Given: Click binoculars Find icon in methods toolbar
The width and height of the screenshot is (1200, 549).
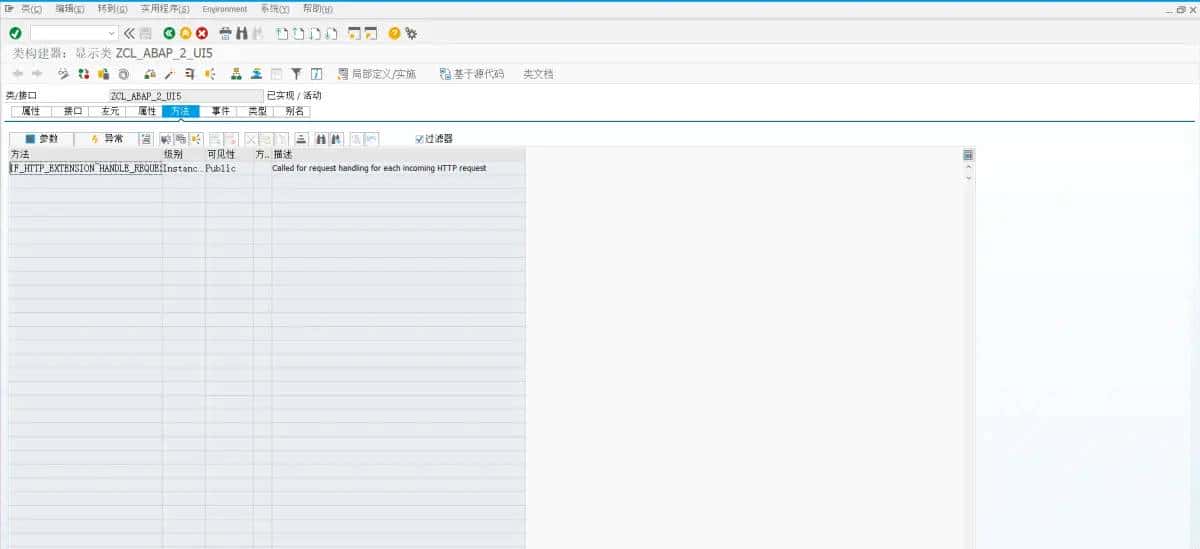Looking at the screenshot, I should pos(321,139).
